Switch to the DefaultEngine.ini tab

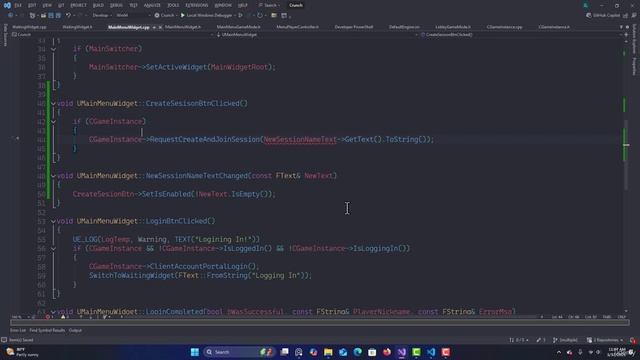(404, 27)
